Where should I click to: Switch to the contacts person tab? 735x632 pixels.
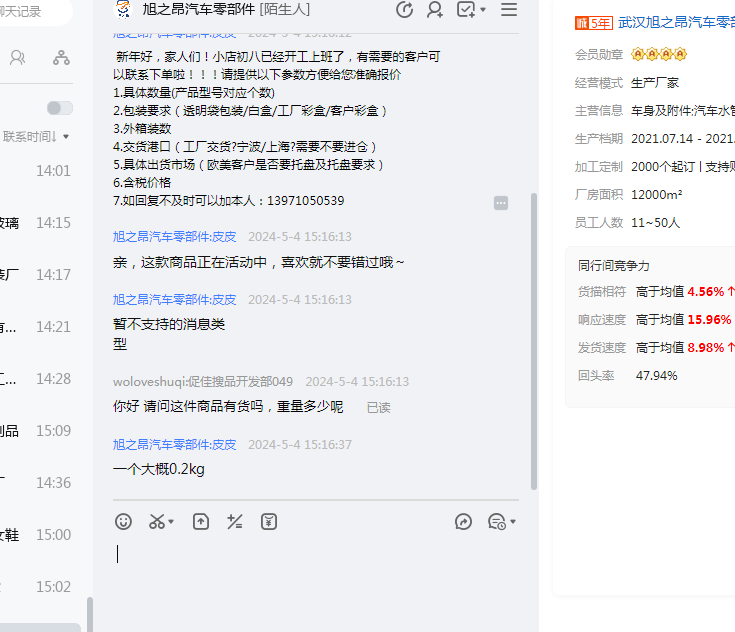[x=17, y=58]
